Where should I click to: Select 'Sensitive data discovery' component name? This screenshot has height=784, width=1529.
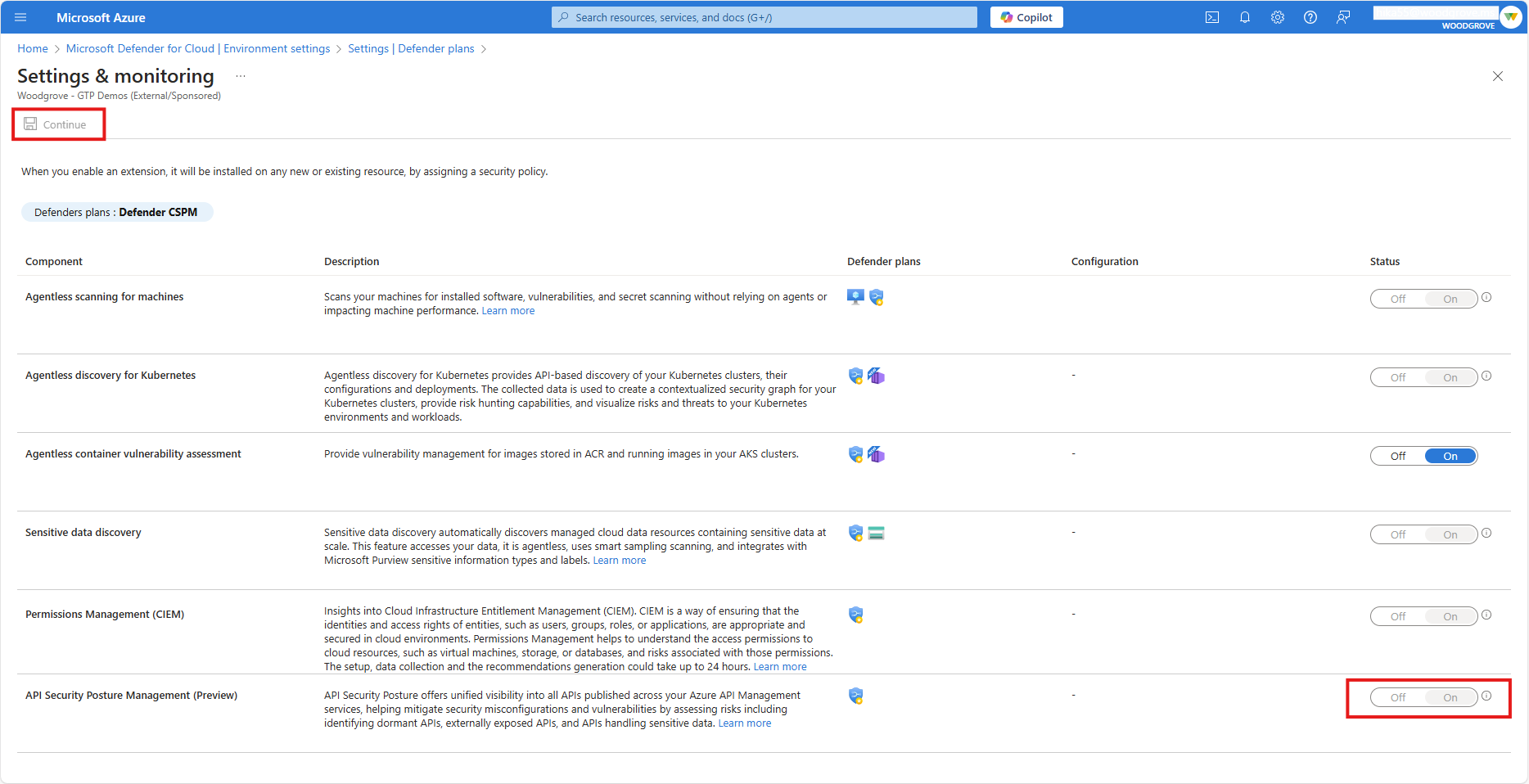tap(83, 533)
